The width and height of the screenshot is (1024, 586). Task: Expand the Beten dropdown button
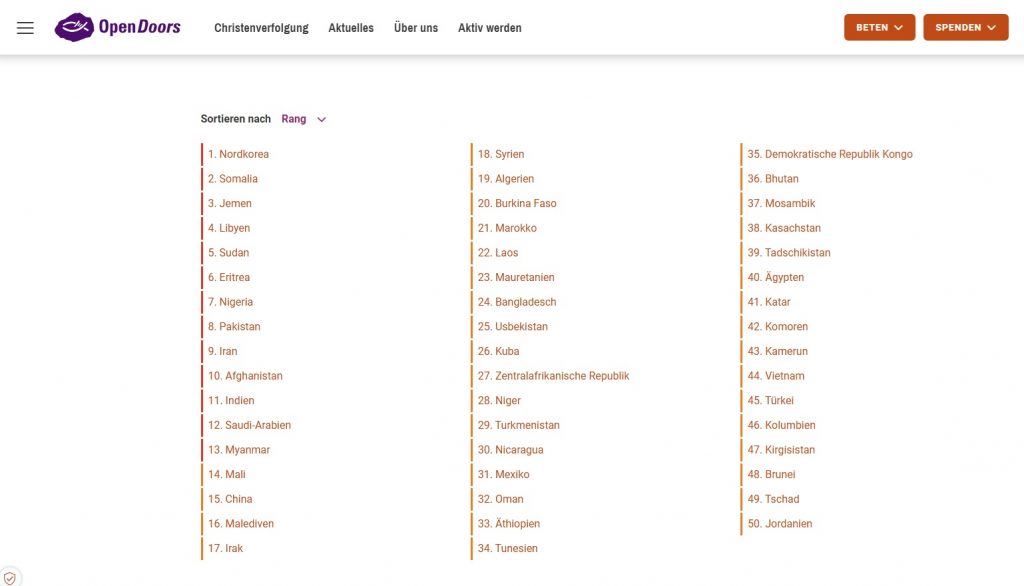[x=879, y=28]
